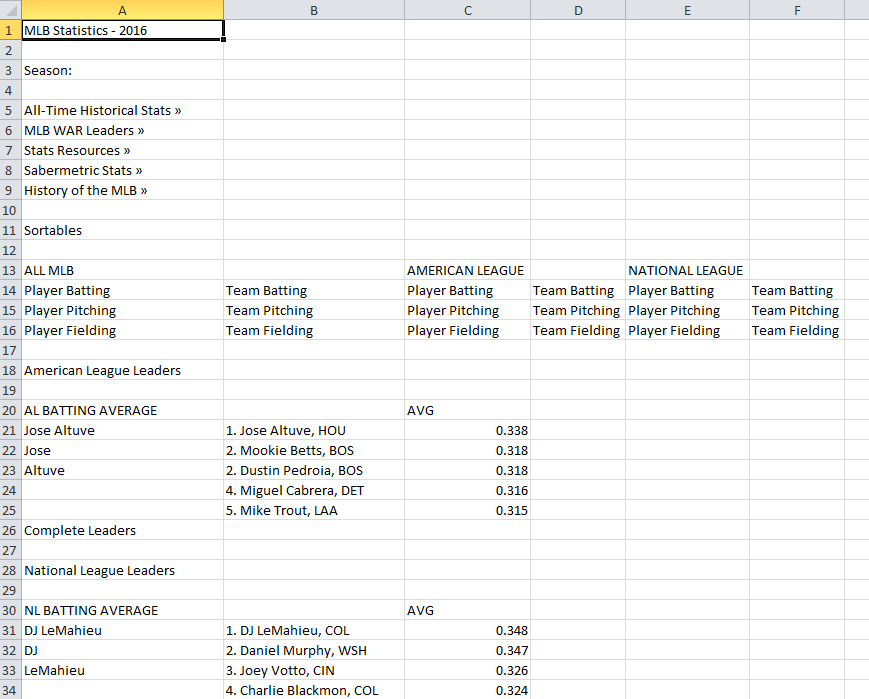Click '1. DJ LeMahieu, COL' cell
Screen dimensions: 869x699
pyautogui.click(x=314, y=630)
